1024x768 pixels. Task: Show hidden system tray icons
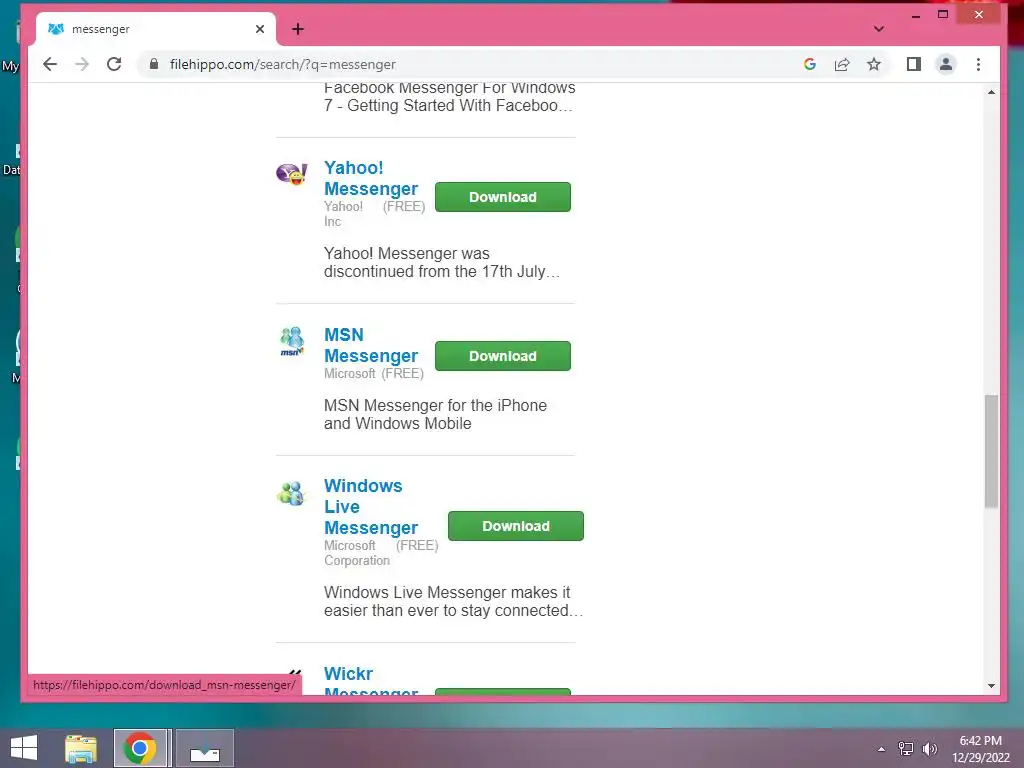pyautogui.click(x=882, y=749)
